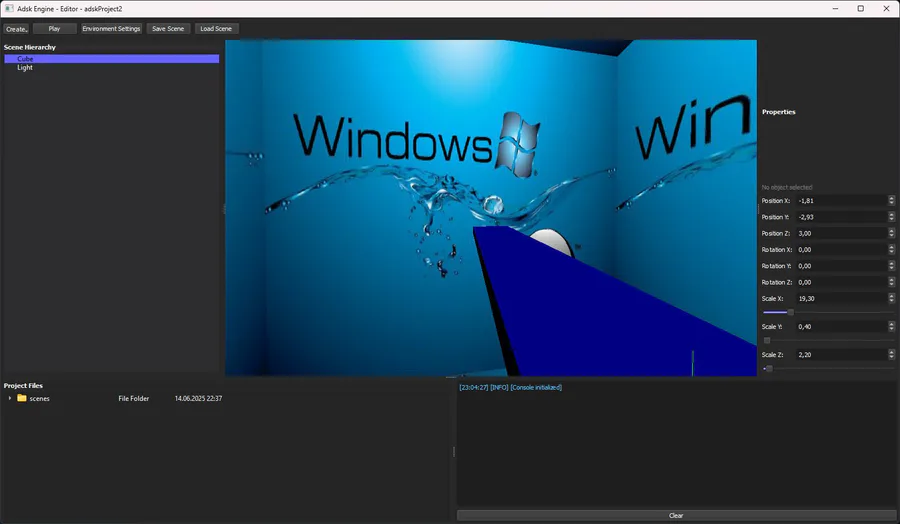Expand the scenes folder arrow
This screenshot has height=524, width=900.
(10, 398)
